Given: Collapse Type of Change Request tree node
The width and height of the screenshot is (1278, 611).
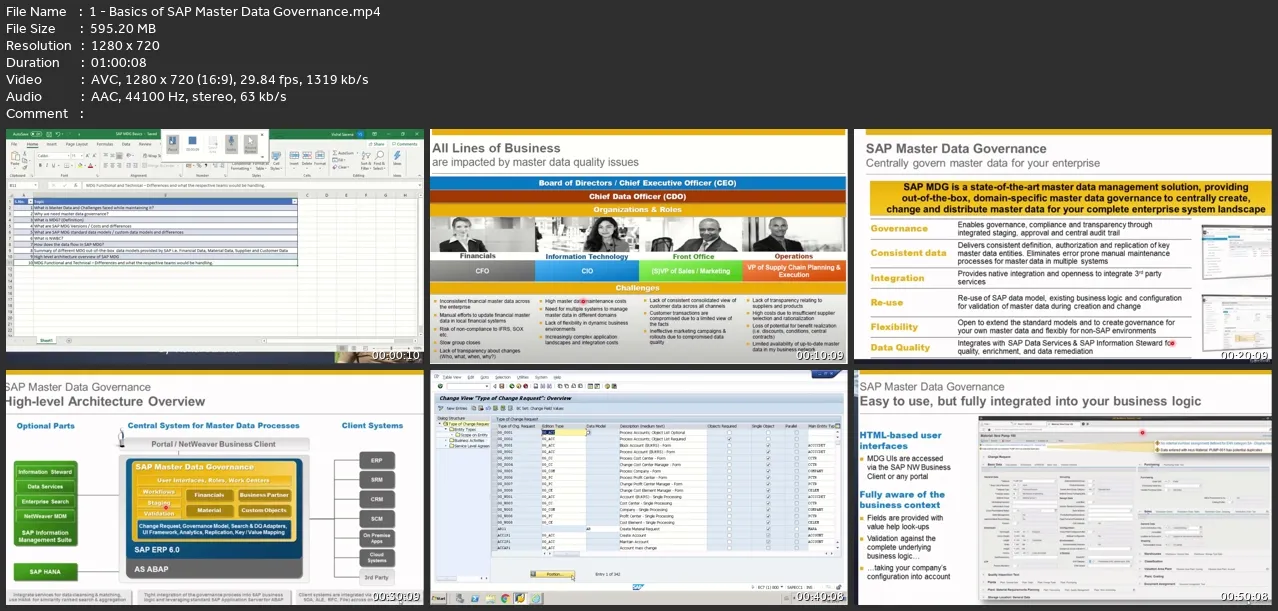Looking at the screenshot, I should click(x=440, y=424).
